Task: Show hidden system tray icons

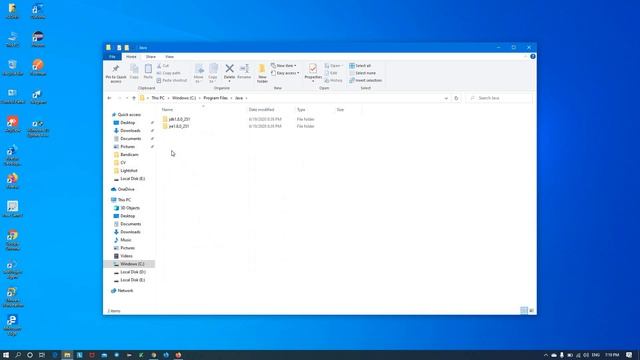Action: [x=546, y=355]
